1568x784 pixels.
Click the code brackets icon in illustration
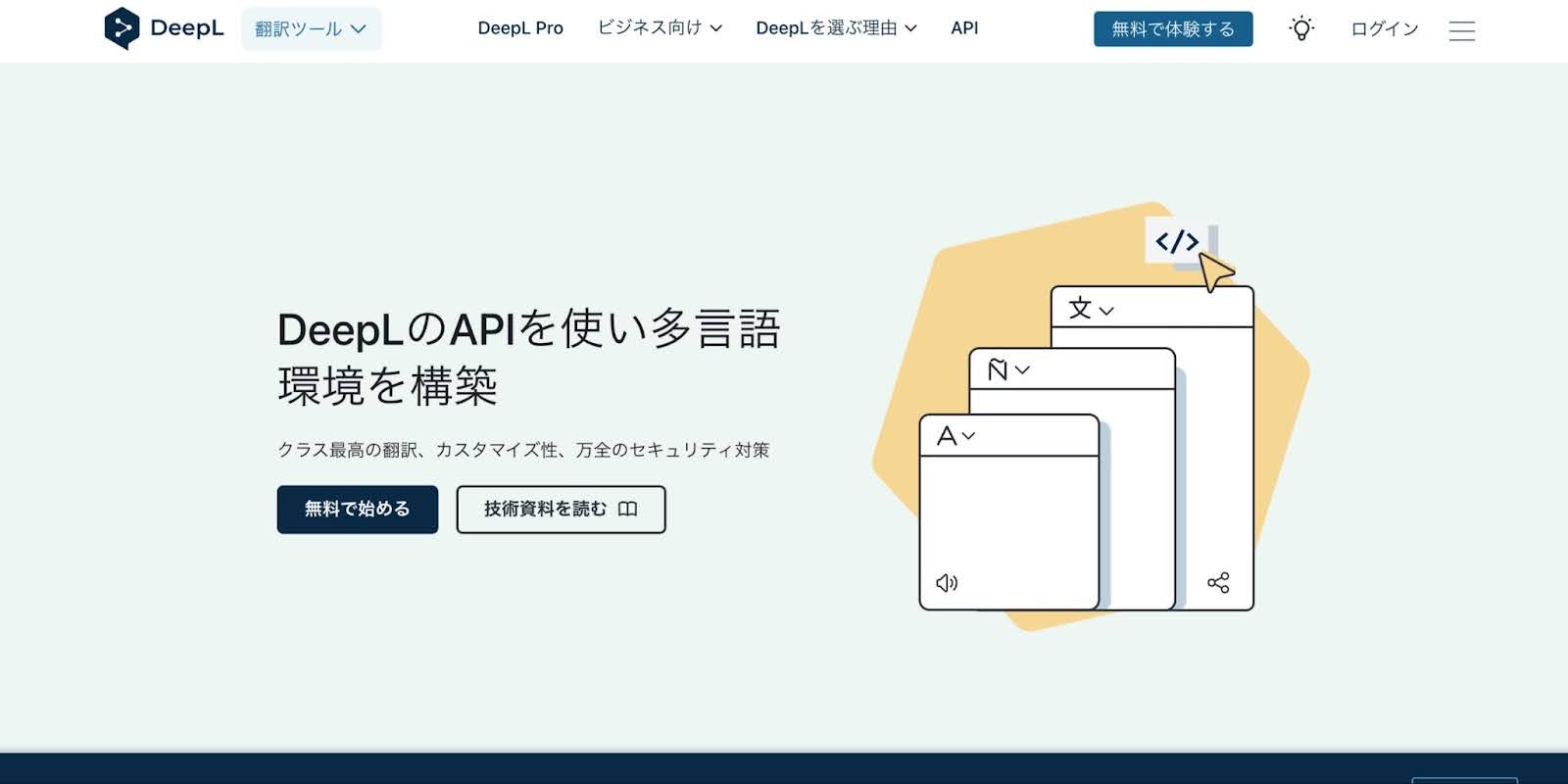tap(1176, 241)
